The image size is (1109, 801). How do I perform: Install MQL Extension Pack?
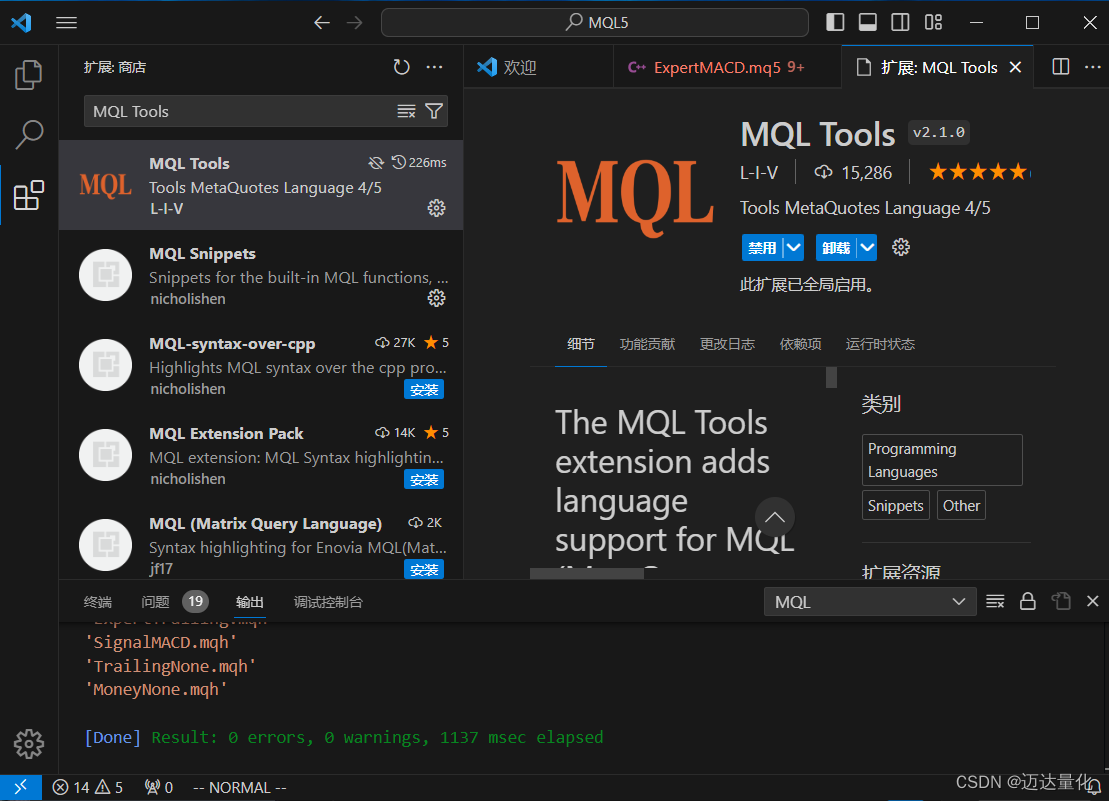[424, 479]
